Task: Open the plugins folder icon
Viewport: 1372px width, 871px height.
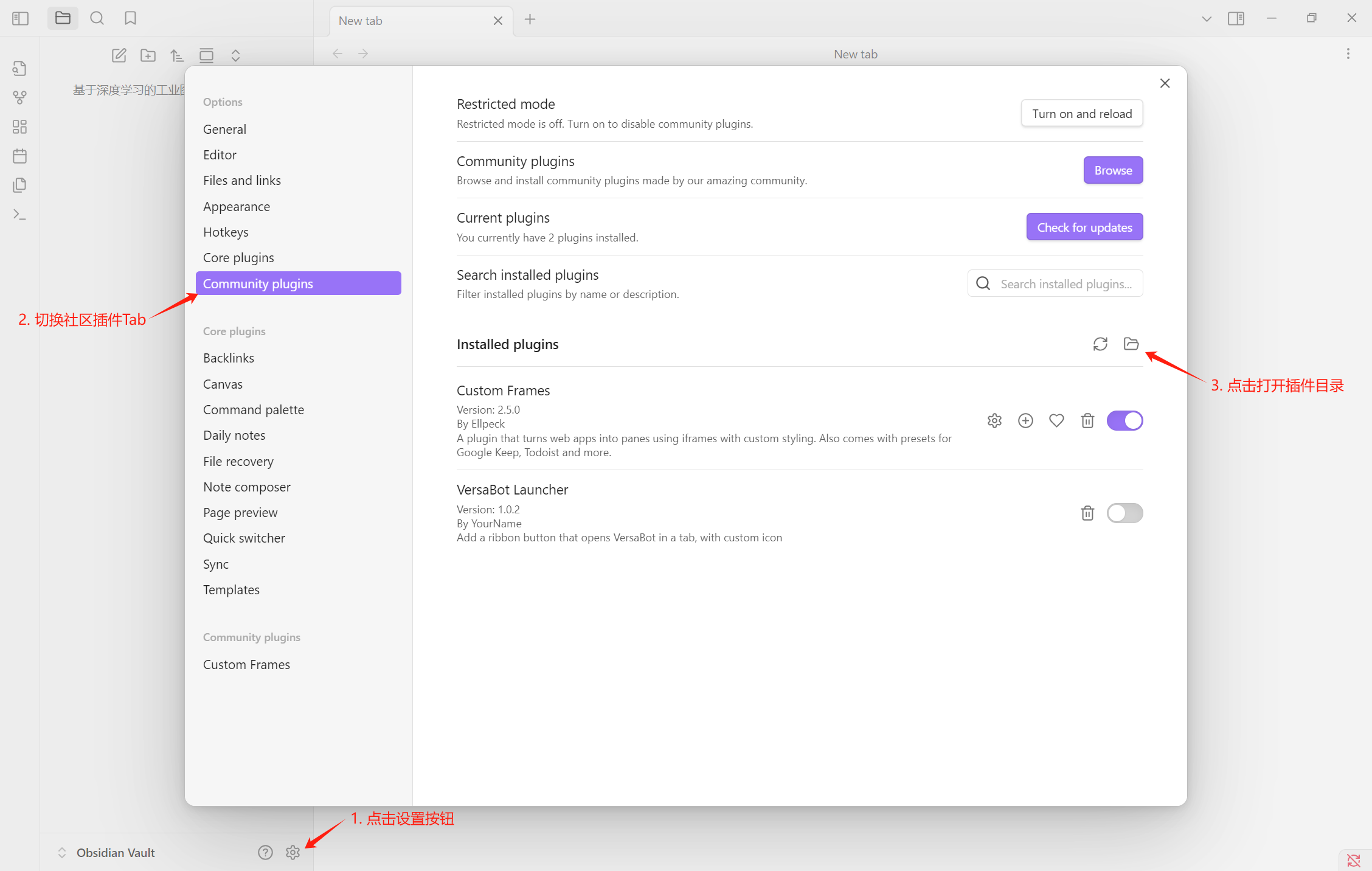Action: pos(1131,344)
